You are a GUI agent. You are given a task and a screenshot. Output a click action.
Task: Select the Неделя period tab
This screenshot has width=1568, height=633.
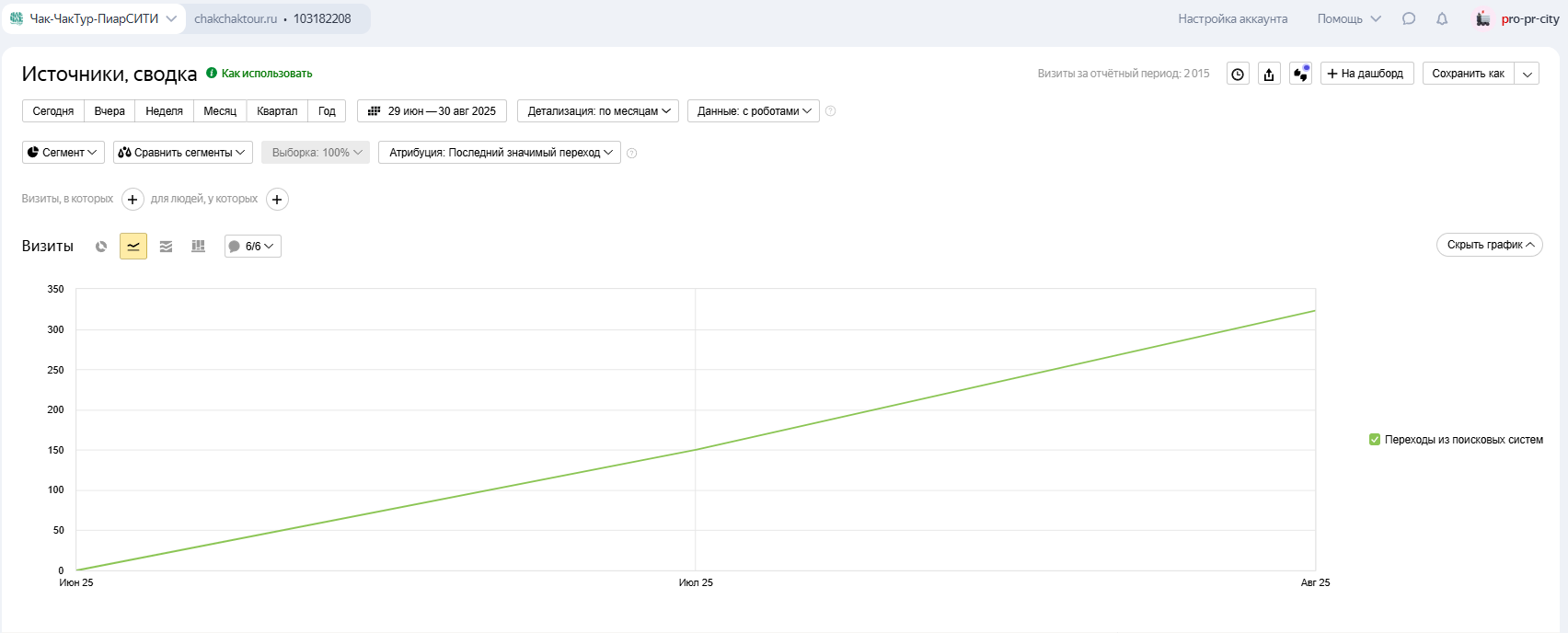point(164,111)
